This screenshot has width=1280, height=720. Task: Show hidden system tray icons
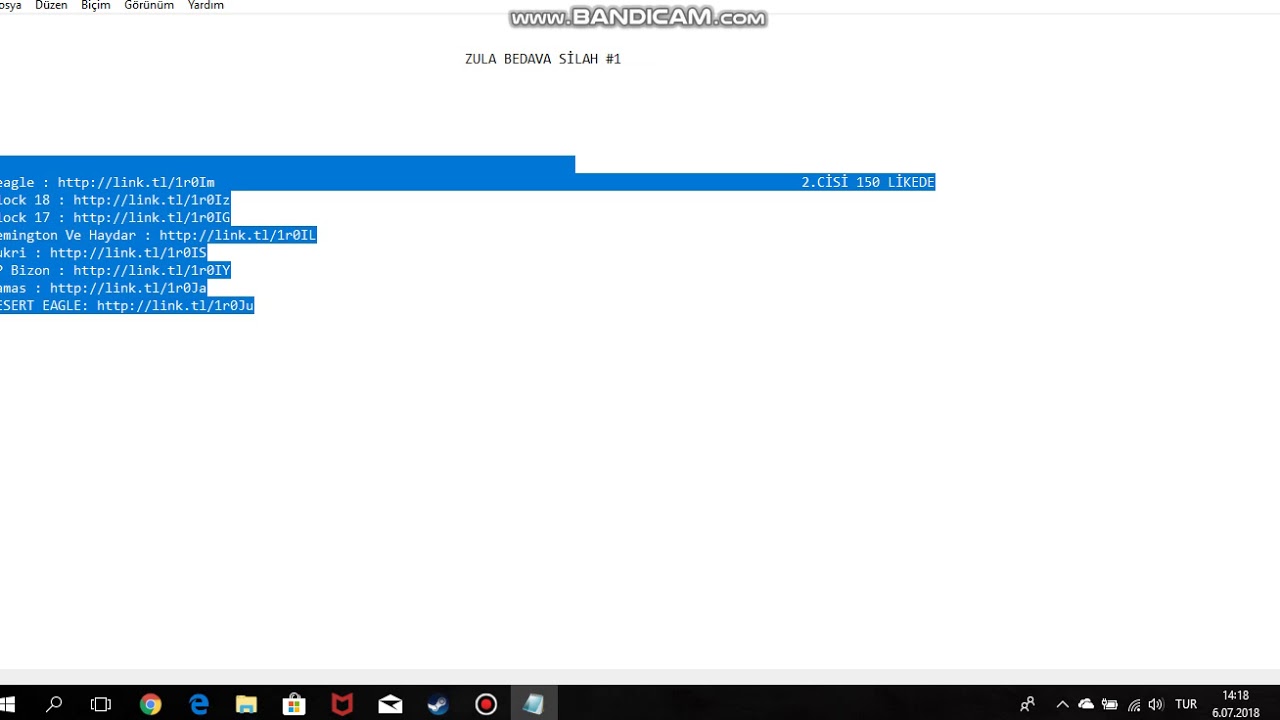(1062, 704)
